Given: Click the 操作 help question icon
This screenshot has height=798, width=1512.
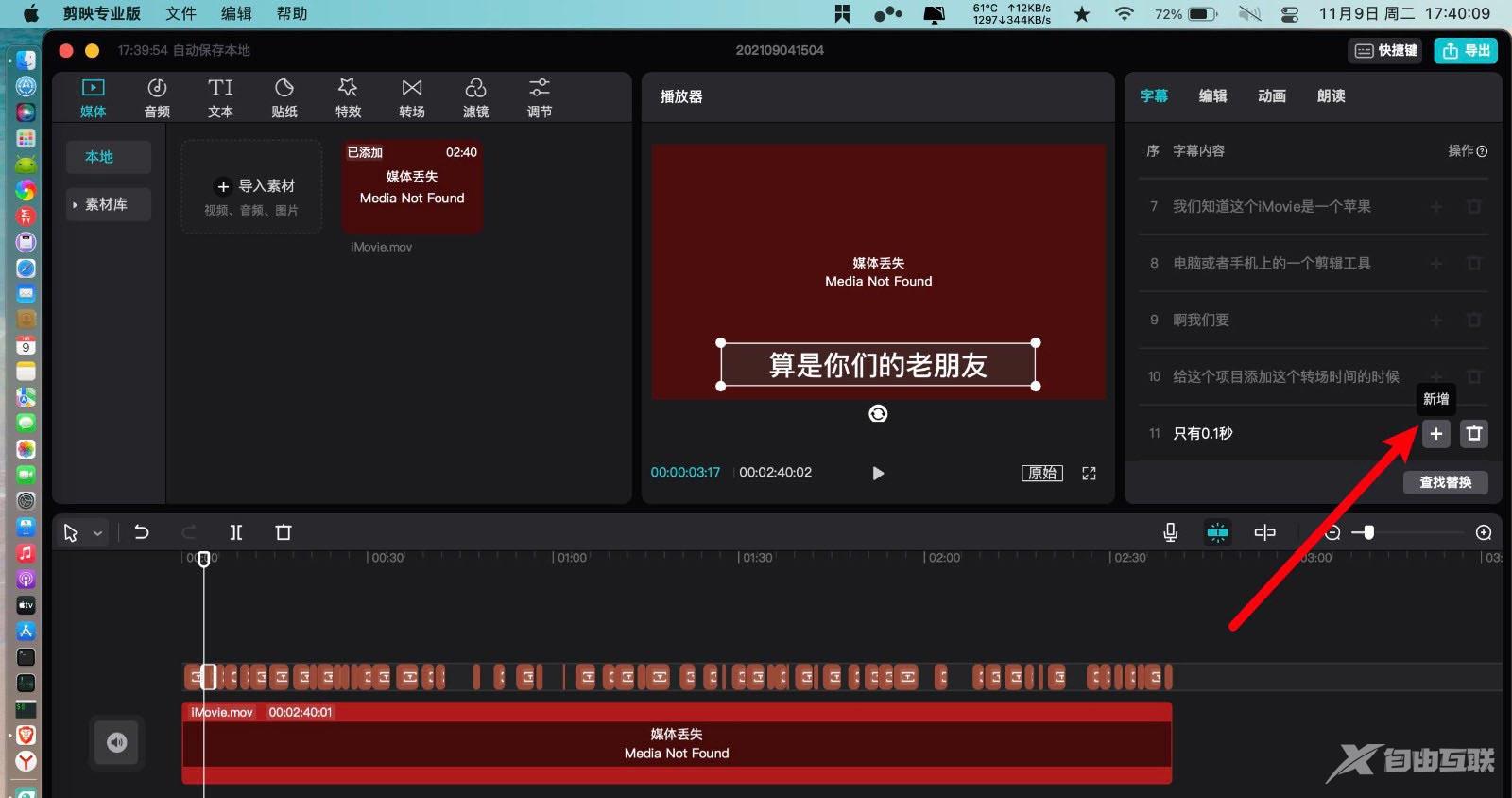Looking at the screenshot, I should [x=1482, y=151].
